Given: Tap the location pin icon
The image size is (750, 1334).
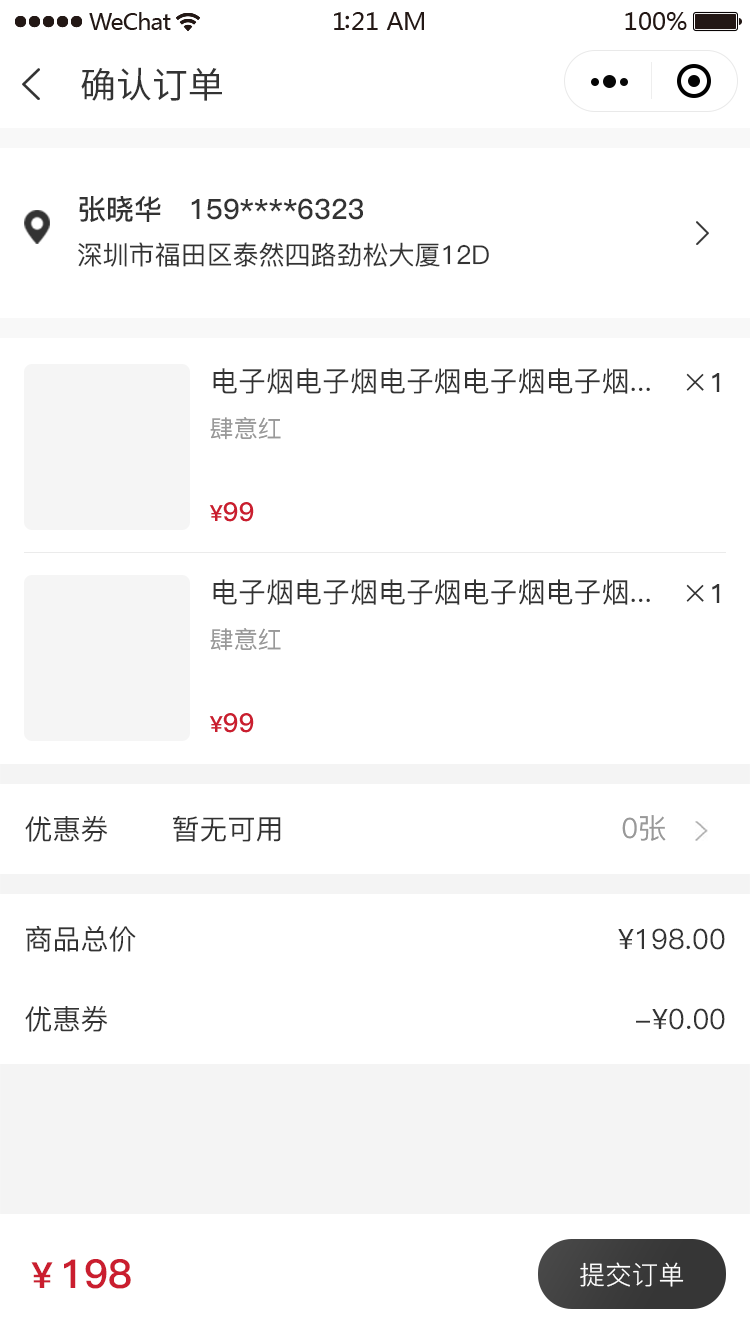Looking at the screenshot, I should tap(37, 227).
